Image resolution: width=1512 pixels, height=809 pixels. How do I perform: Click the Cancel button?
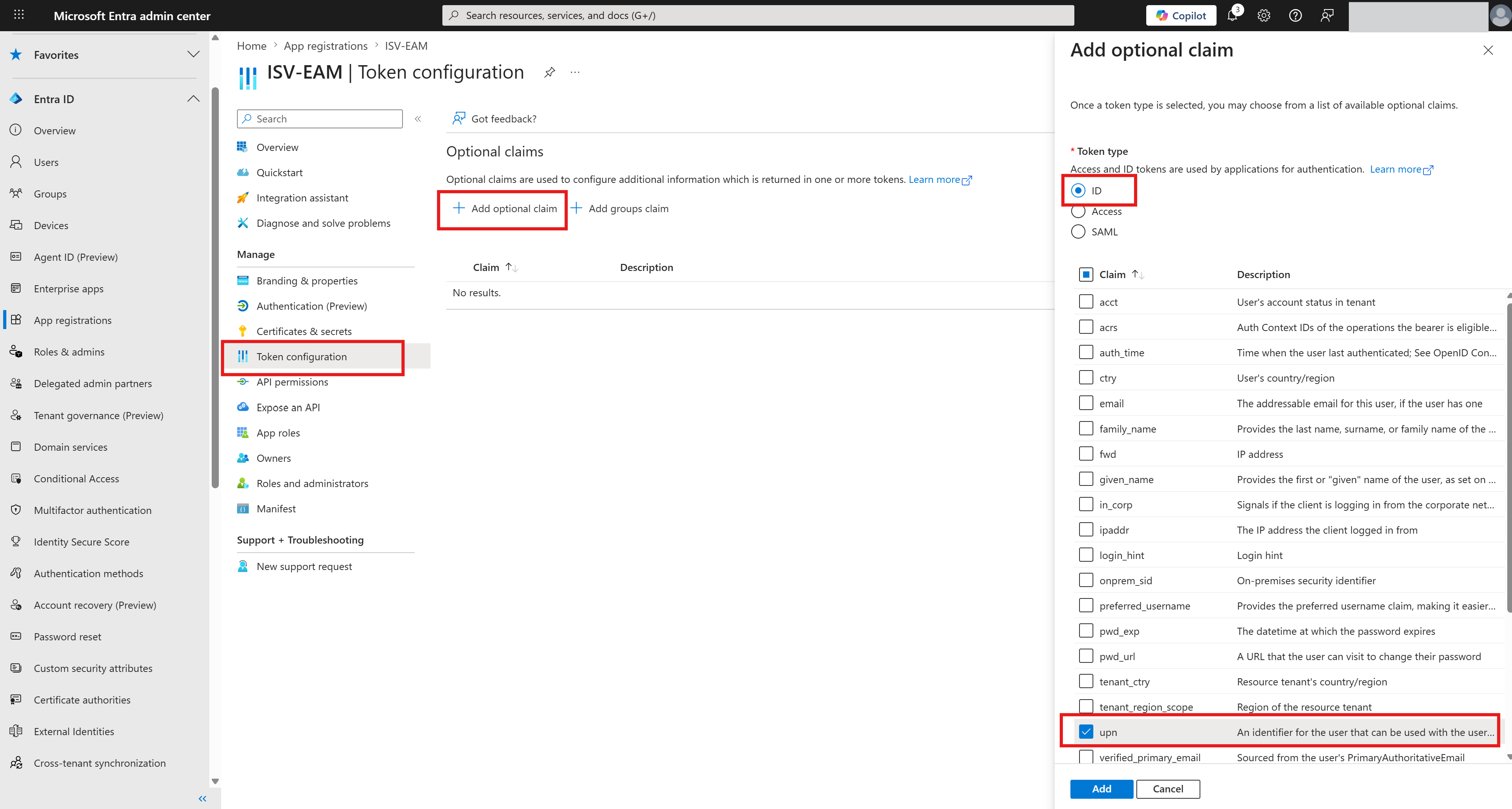pos(1168,788)
